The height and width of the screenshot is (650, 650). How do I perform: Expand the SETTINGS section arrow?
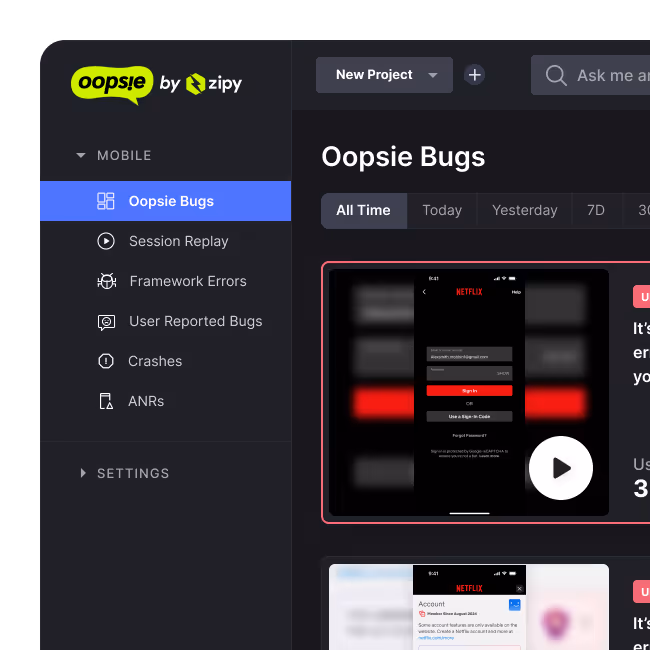coord(83,473)
